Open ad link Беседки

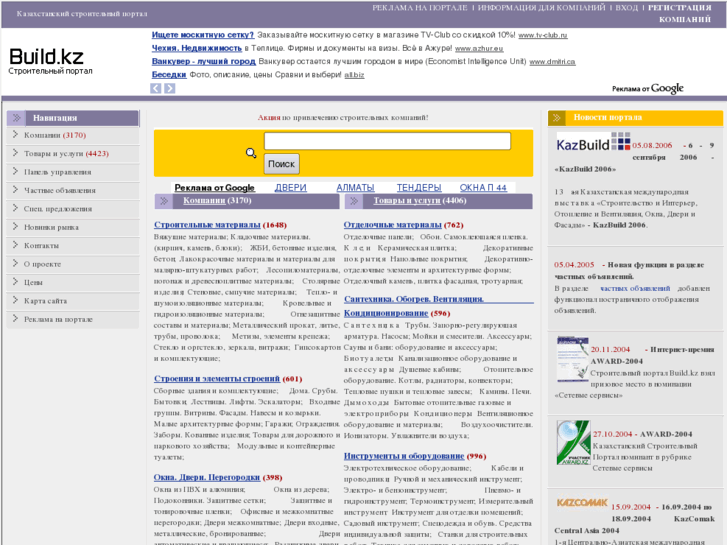click(169, 75)
